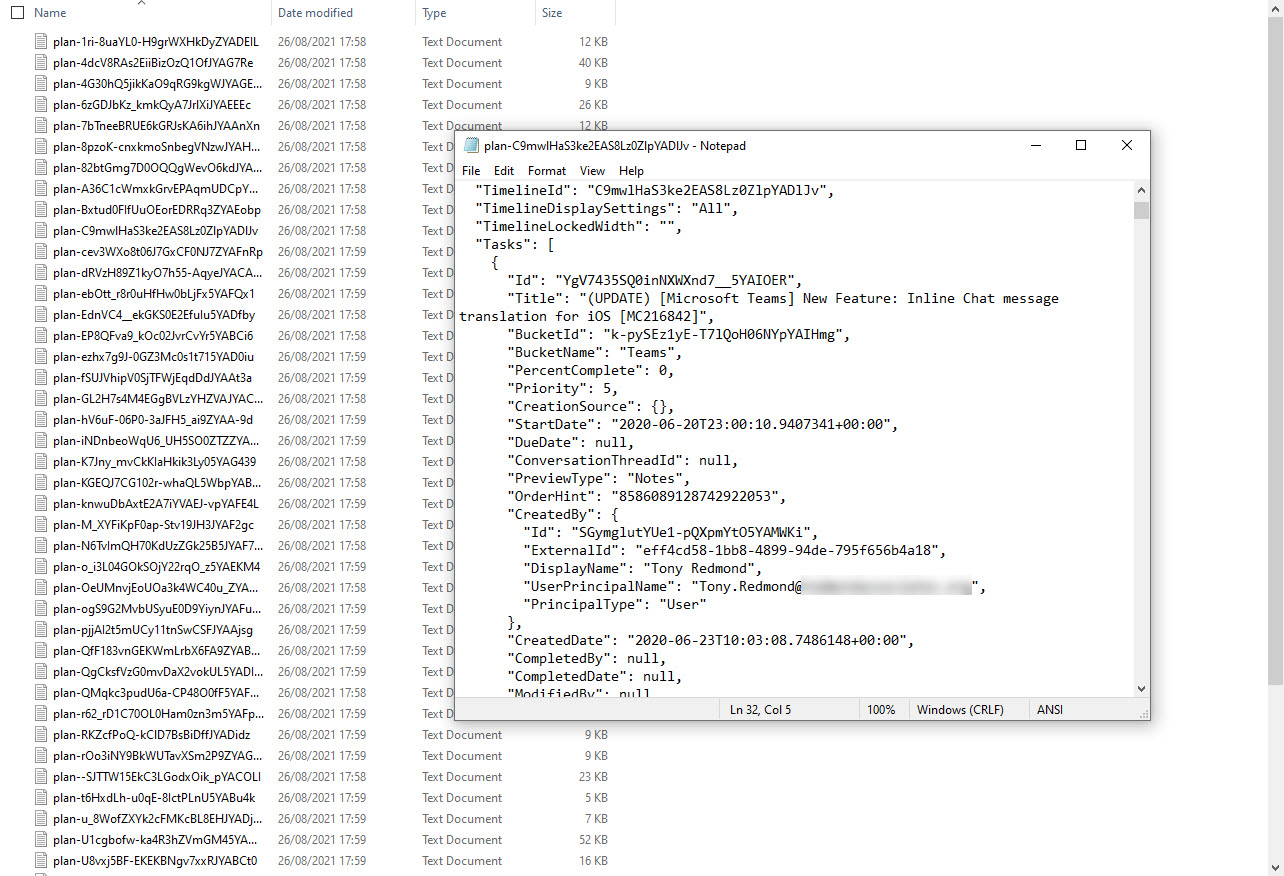Sort files by Date modified column
The image size is (1284, 876).
(x=315, y=13)
